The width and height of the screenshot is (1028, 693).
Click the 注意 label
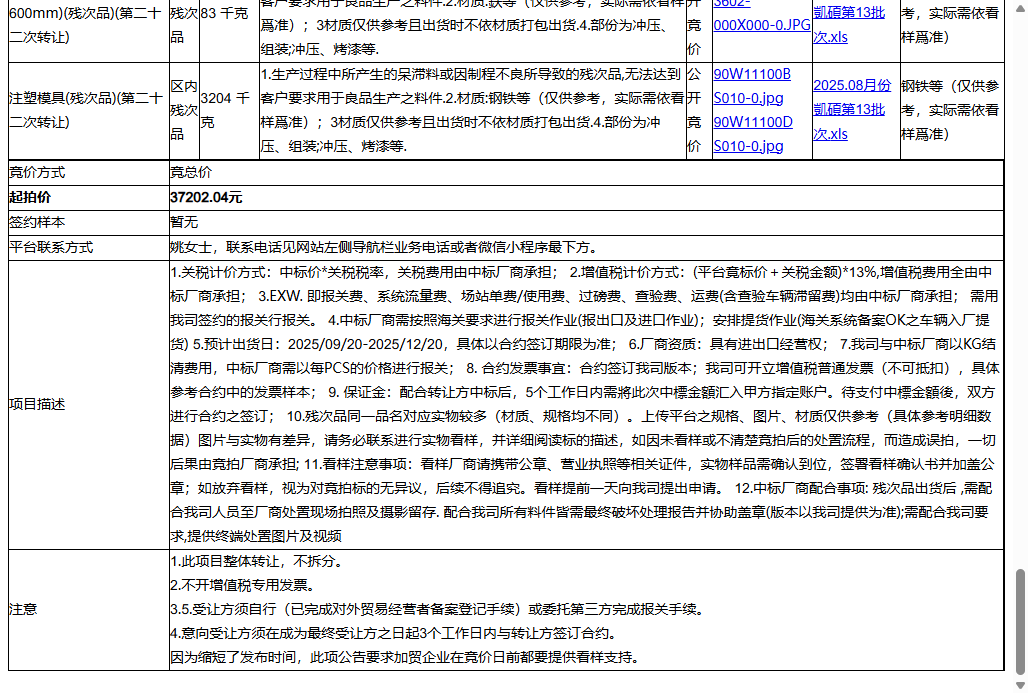(23, 610)
